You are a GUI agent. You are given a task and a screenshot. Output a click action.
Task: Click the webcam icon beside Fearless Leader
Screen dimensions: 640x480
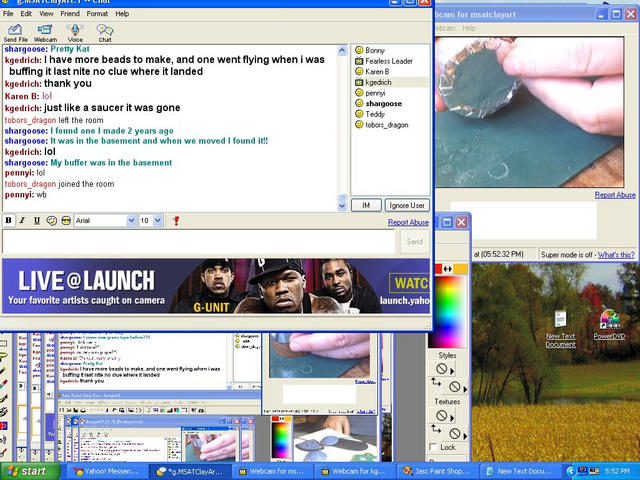click(x=359, y=61)
